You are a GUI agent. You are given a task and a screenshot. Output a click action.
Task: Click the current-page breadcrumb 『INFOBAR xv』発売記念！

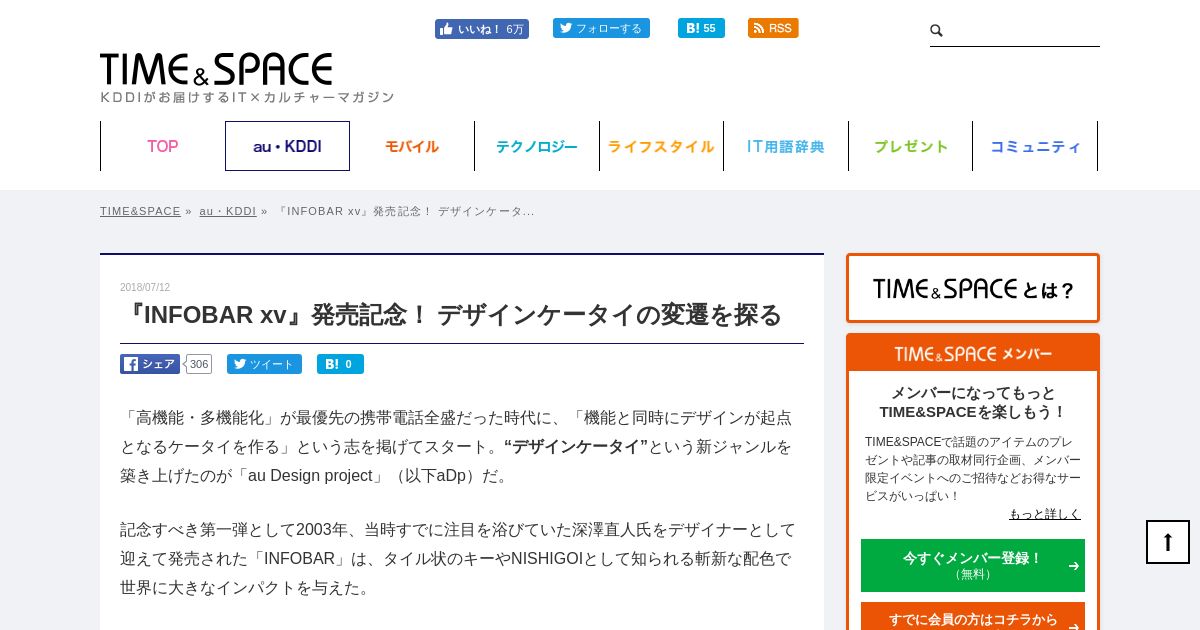click(x=405, y=211)
